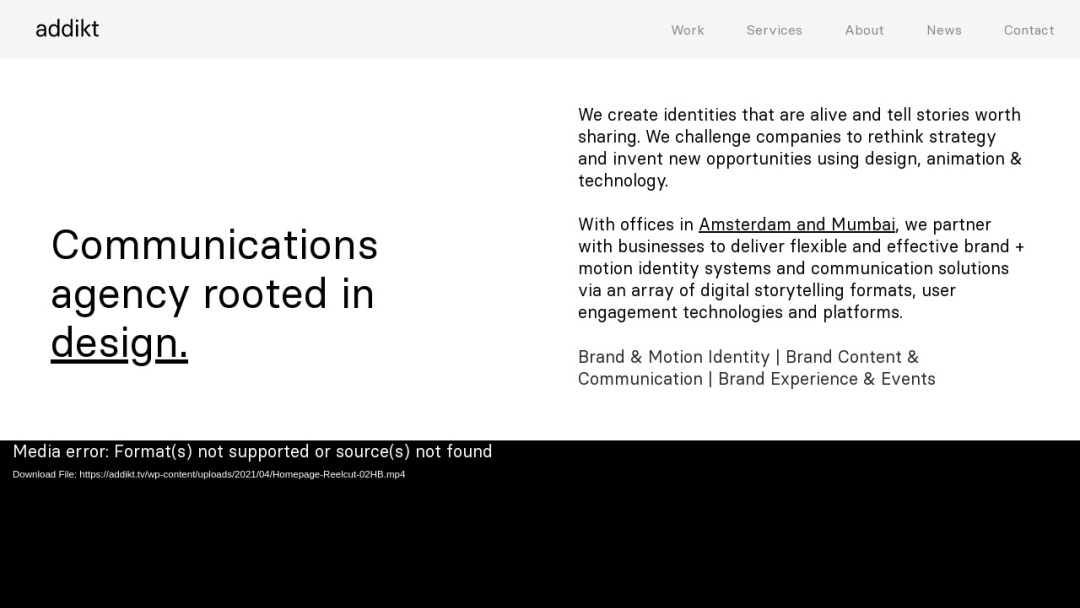
Task: Click the Brand Experience & Events text
Action: pos(827,379)
